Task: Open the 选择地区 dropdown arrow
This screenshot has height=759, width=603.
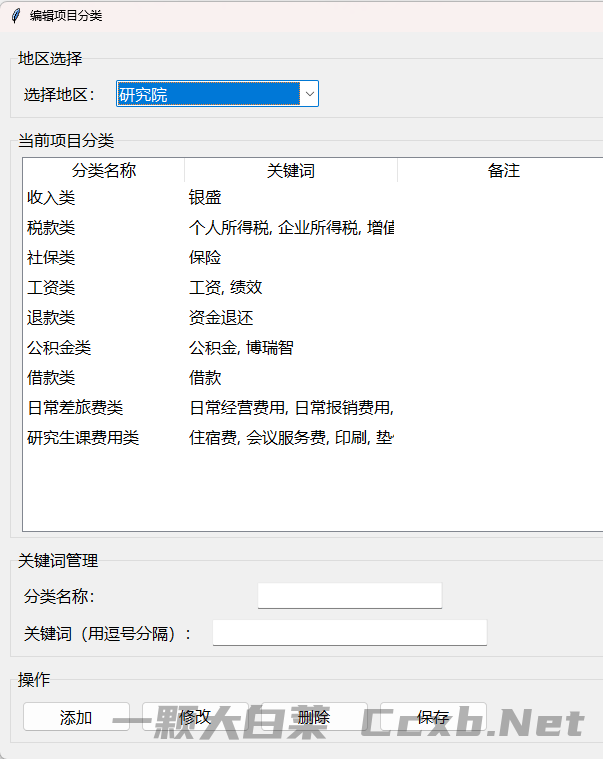Action: click(309, 94)
